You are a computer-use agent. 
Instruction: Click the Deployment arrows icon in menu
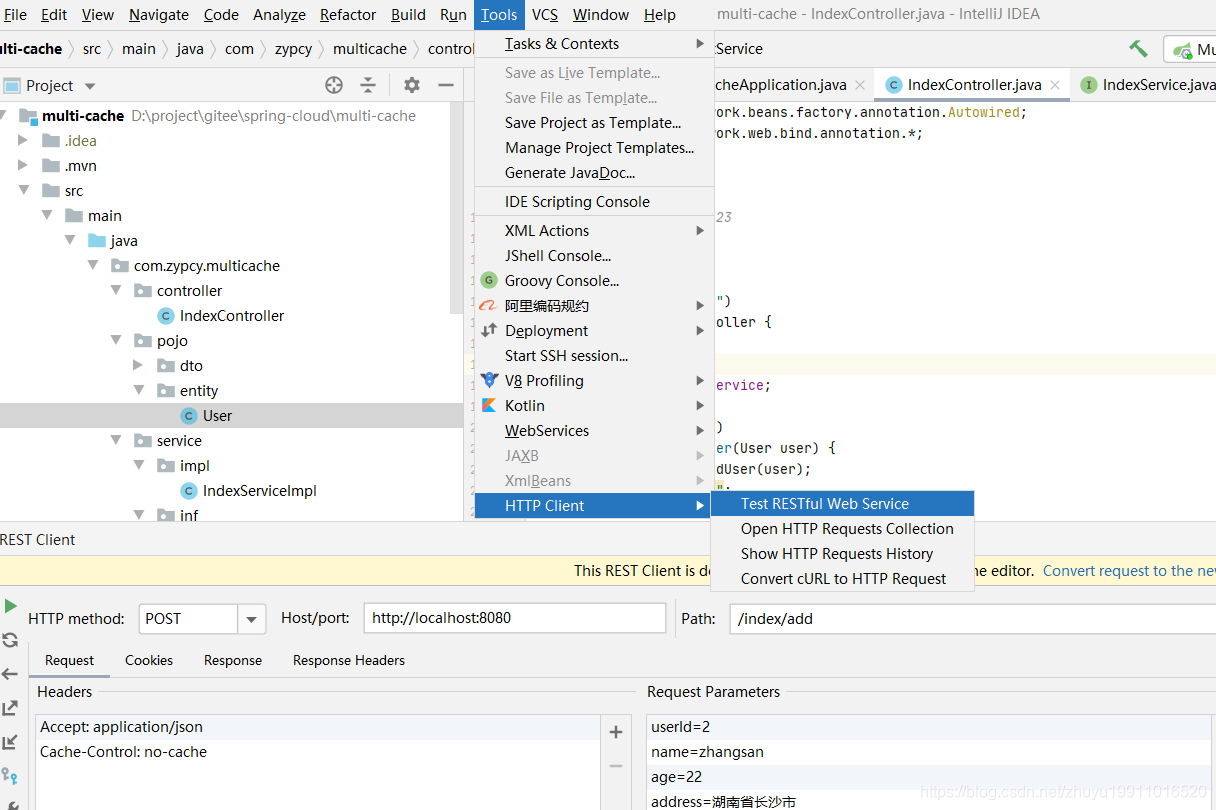(x=489, y=331)
